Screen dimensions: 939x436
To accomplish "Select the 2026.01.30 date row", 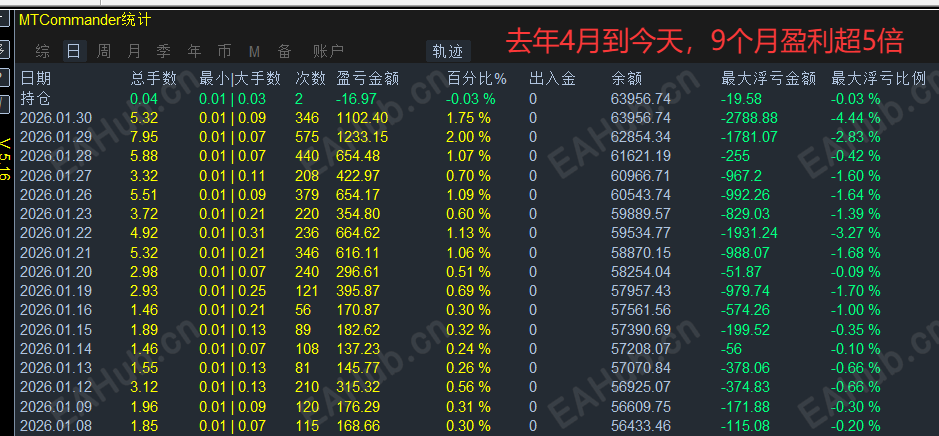I will (x=56, y=118).
